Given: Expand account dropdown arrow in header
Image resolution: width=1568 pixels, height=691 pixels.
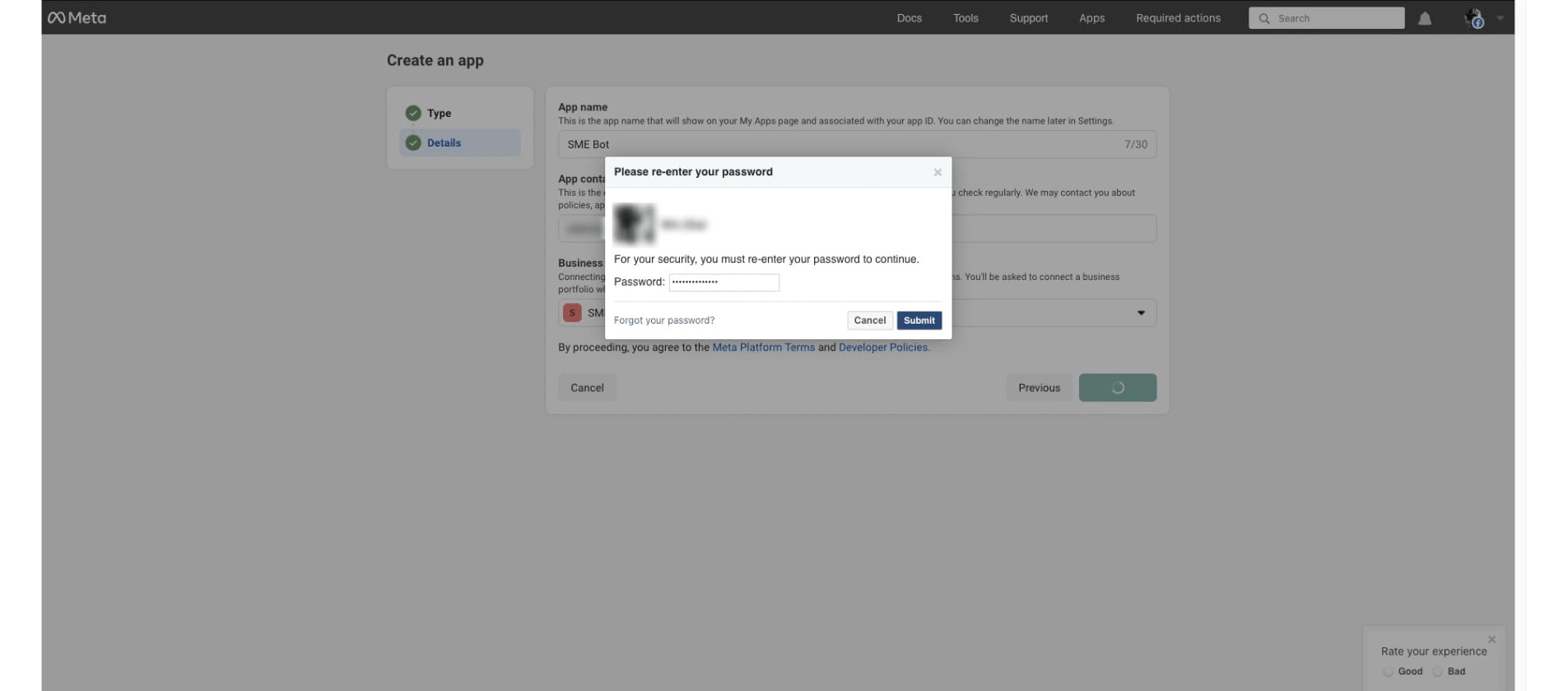Looking at the screenshot, I should 1500,18.
